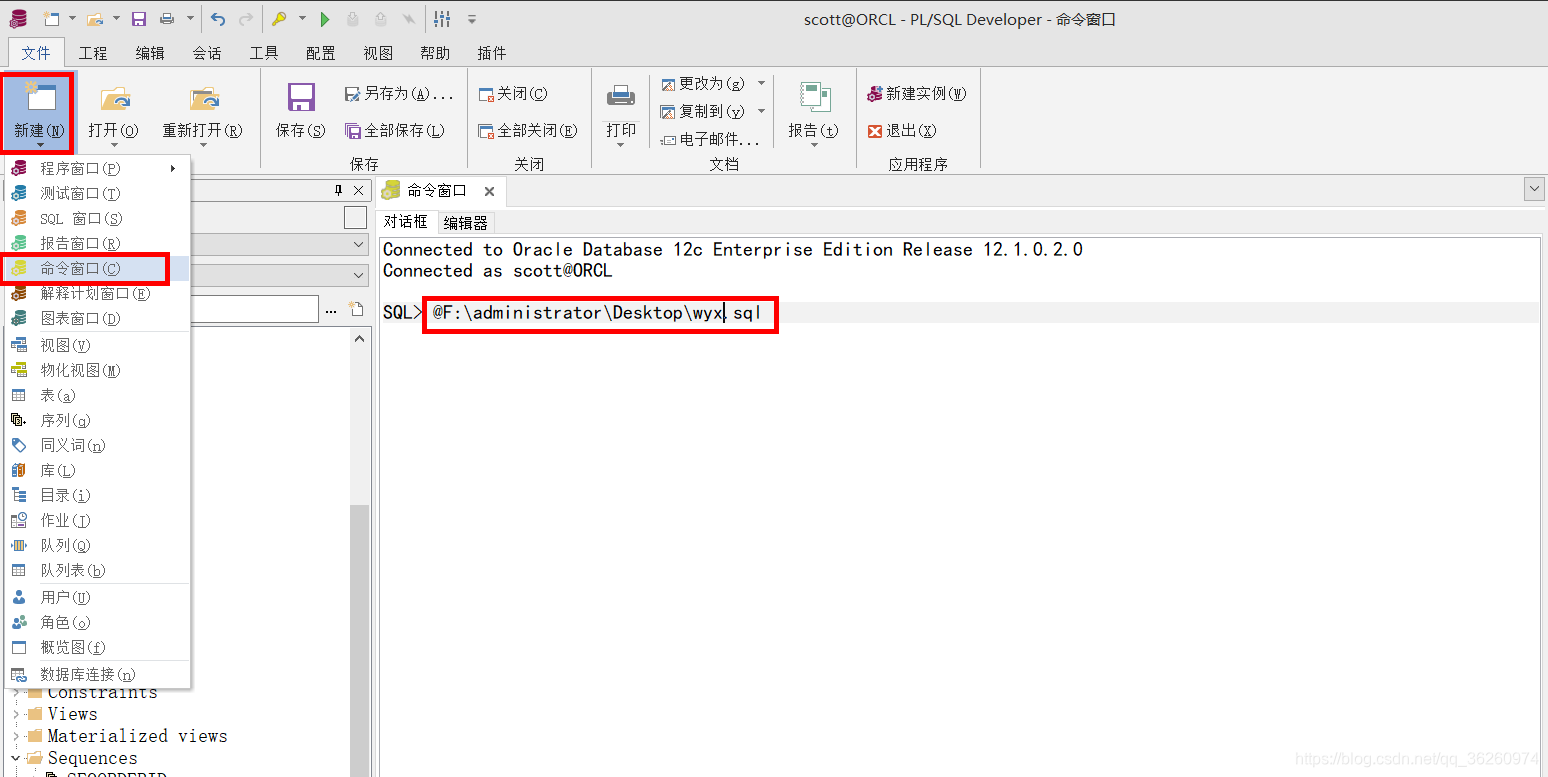This screenshot has height=777, width=1548.
Task: Choose 数据库连接(n) from the New menu
Action: coord(95,674)
